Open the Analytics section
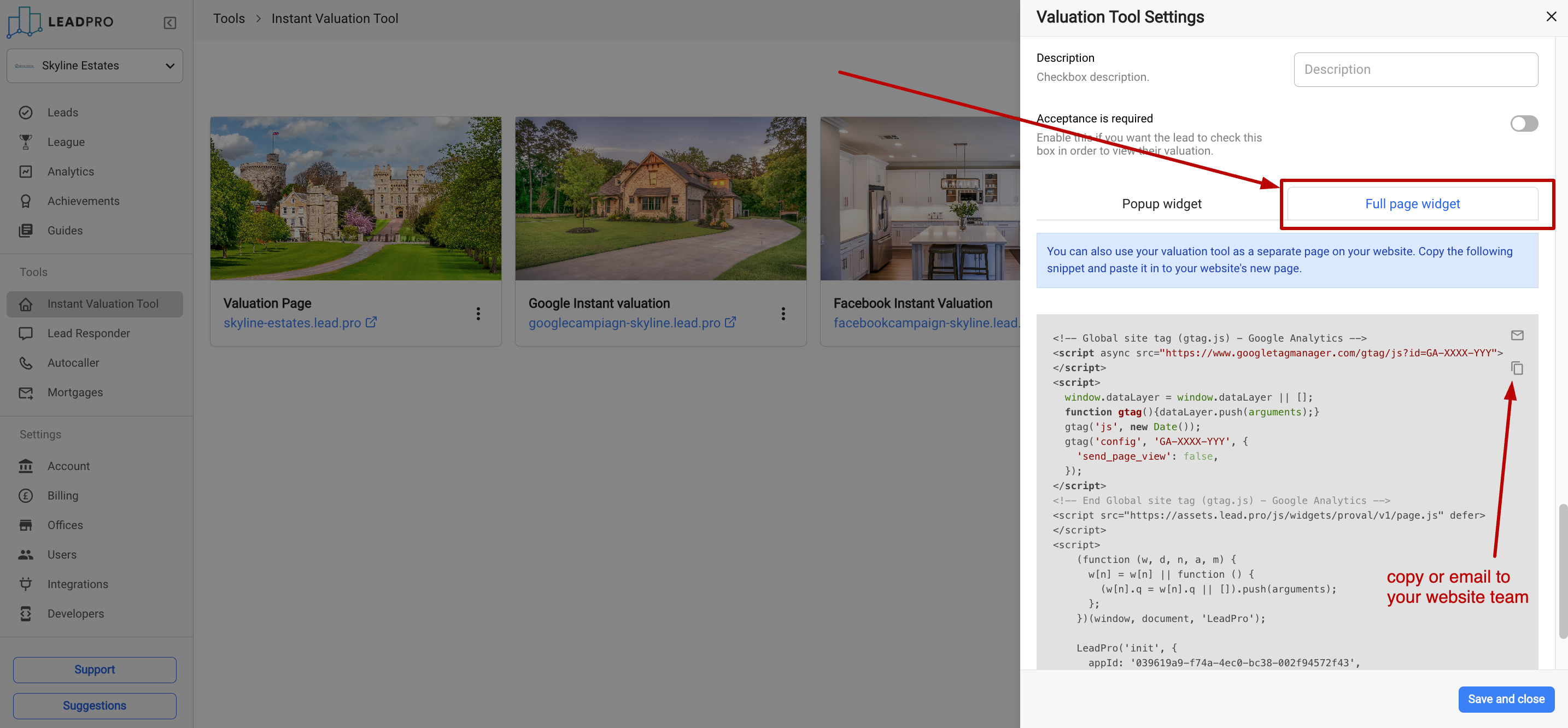Screen dimensions: 1568x728 (71, 171)
